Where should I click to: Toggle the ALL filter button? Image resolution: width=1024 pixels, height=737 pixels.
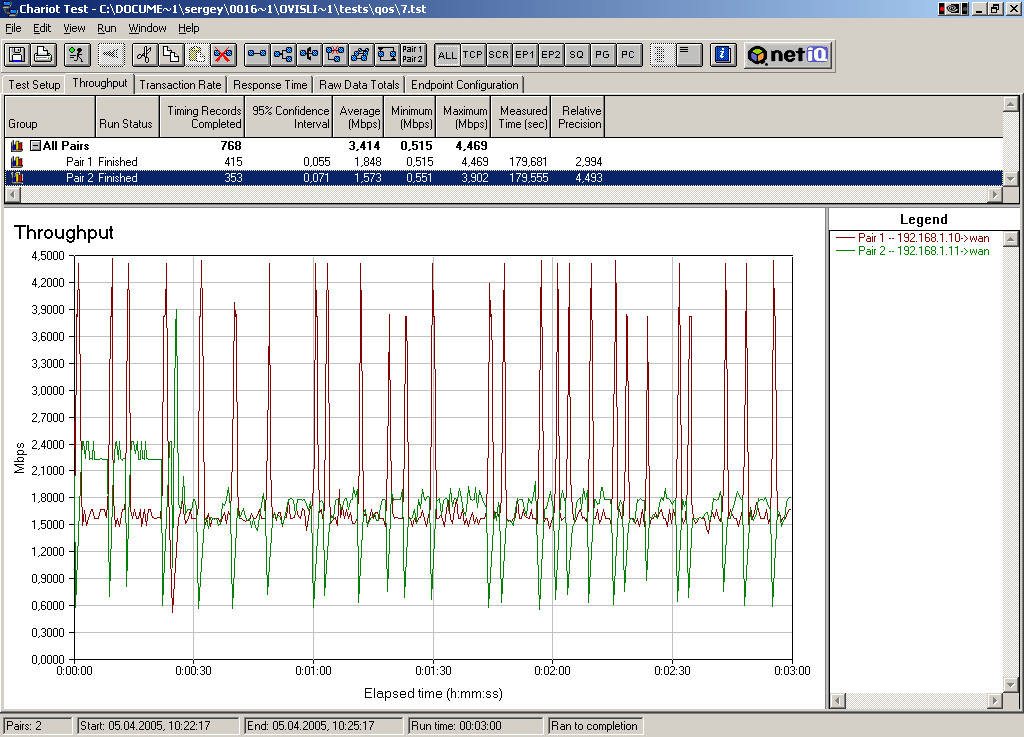(447, 55)
